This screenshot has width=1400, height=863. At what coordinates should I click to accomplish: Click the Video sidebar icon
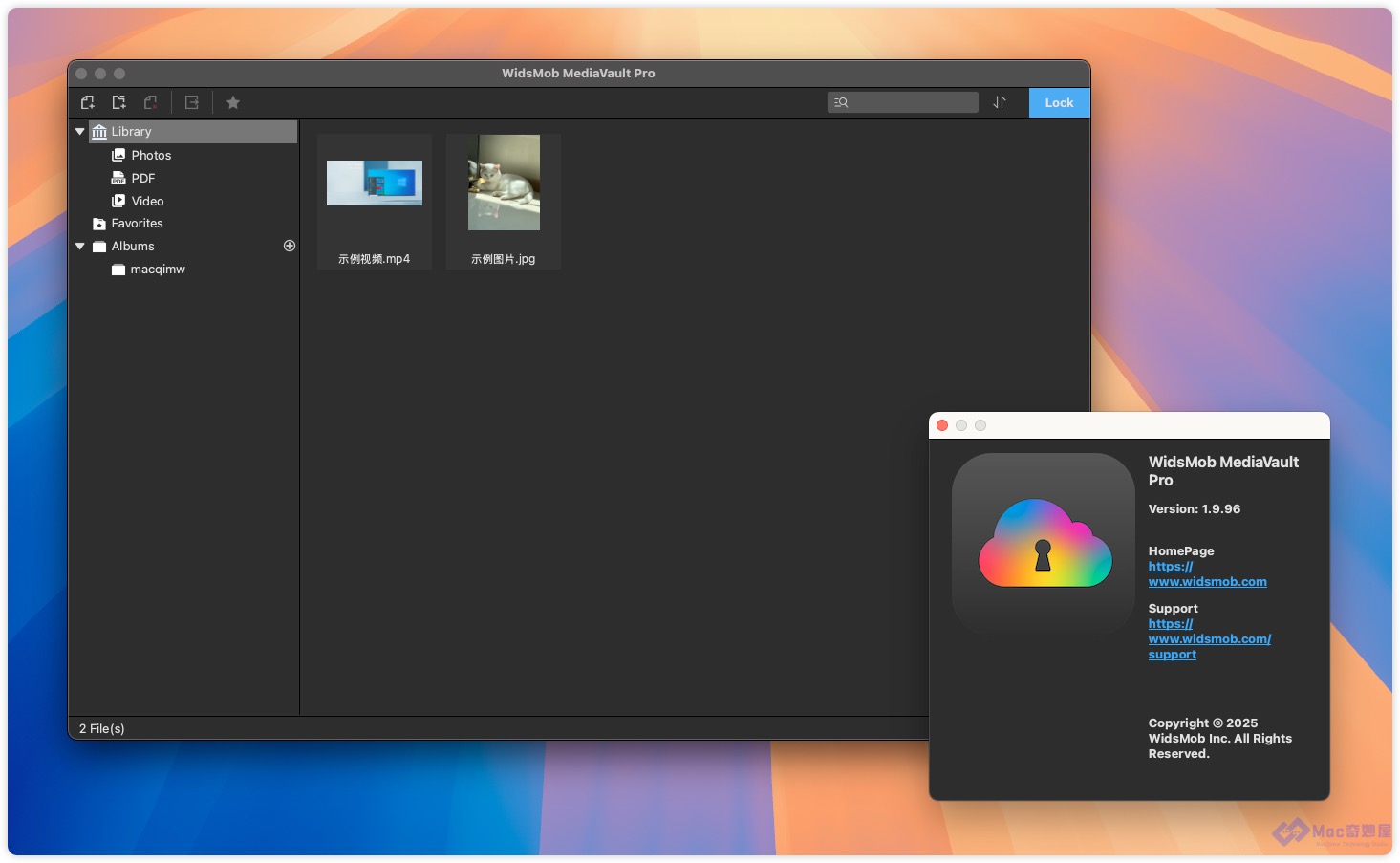118,201
